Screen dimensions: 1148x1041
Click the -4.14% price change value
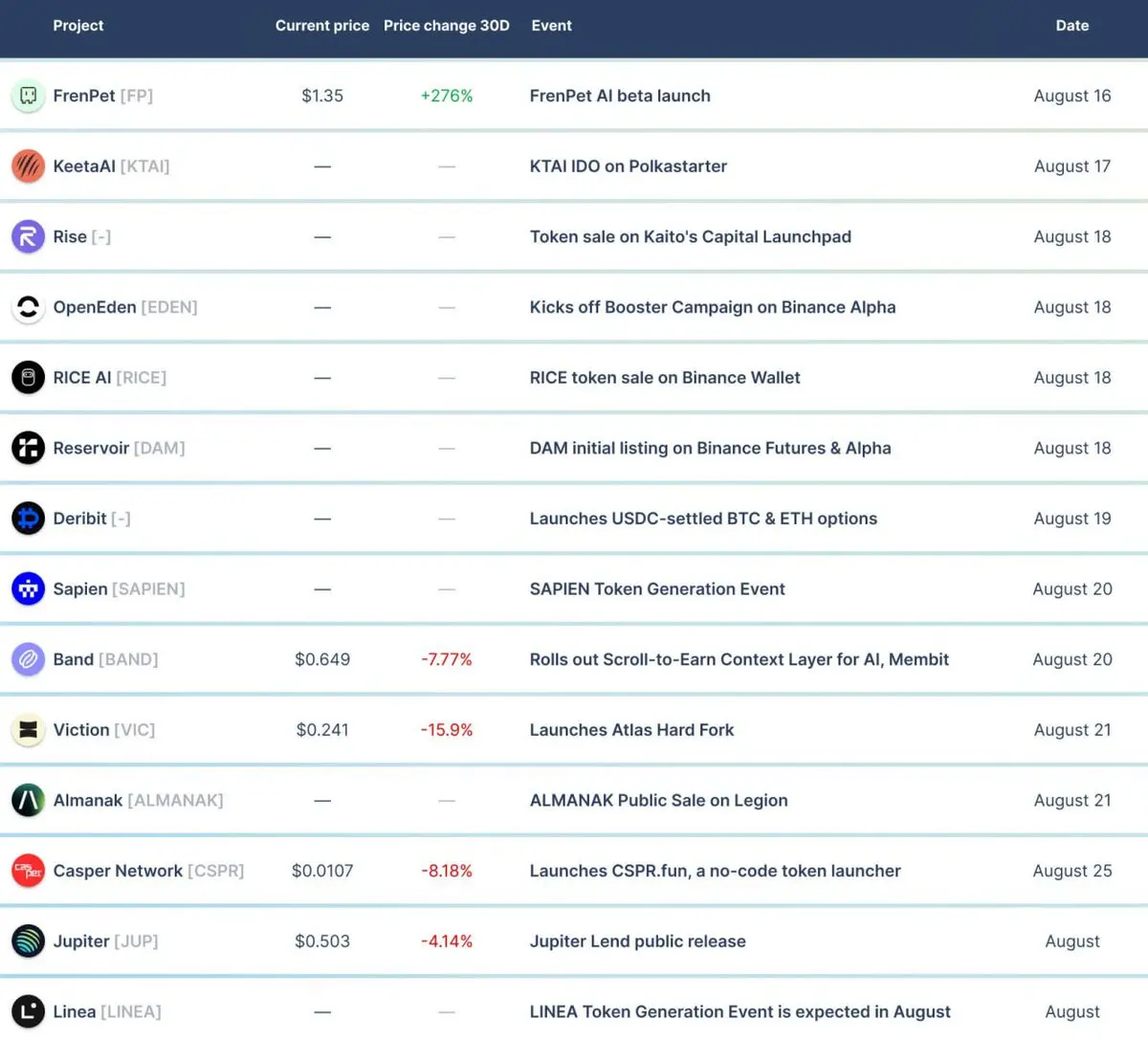coord(447,941)
